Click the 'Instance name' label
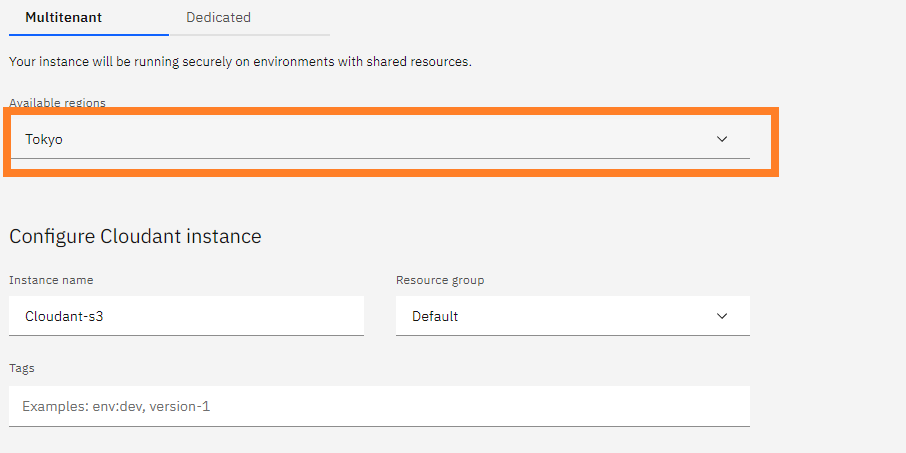The height and width of the screenshot is (453, 906). pyautogui.click(x=51, y=280)
